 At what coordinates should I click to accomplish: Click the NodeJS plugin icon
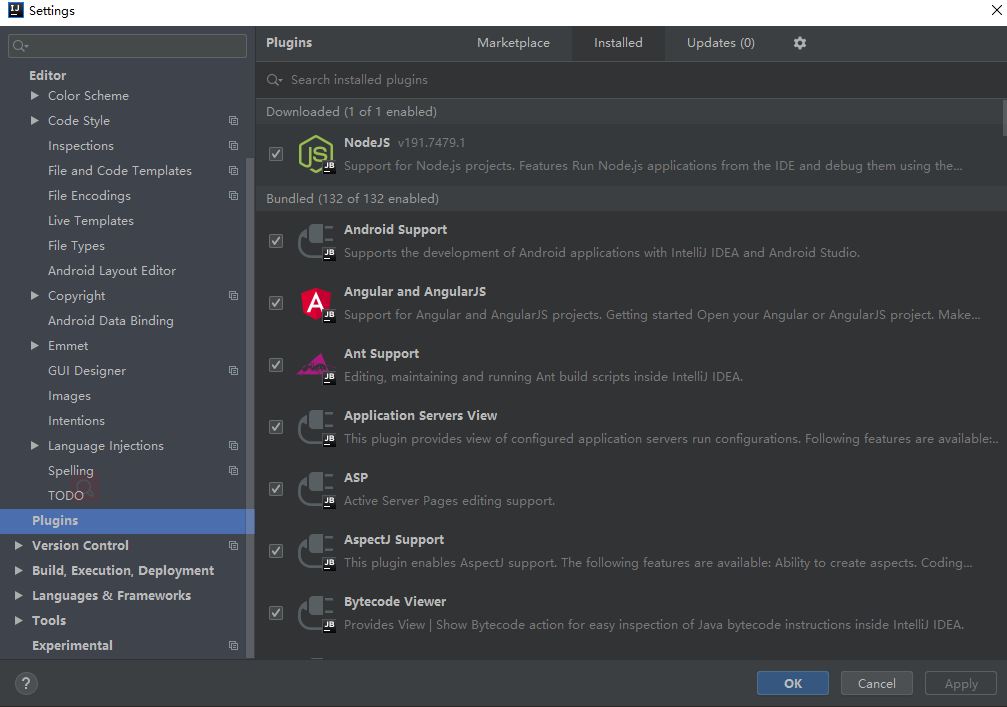(x=317, y=154)
